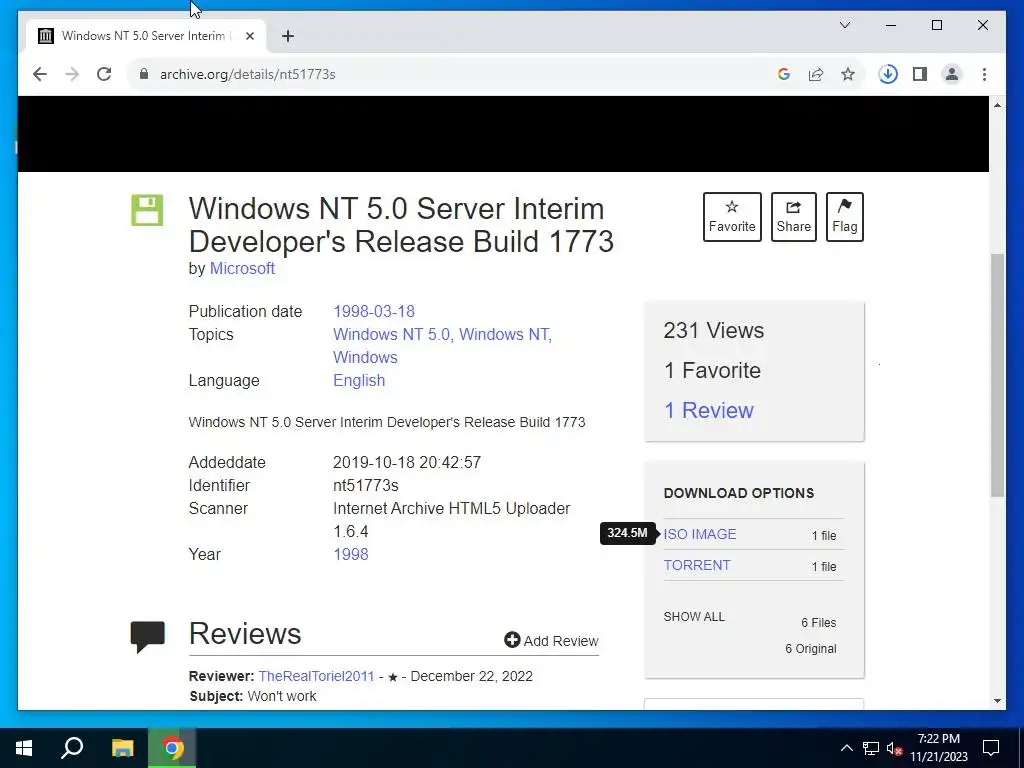Open the taskbar clock and date

point(938,748)
